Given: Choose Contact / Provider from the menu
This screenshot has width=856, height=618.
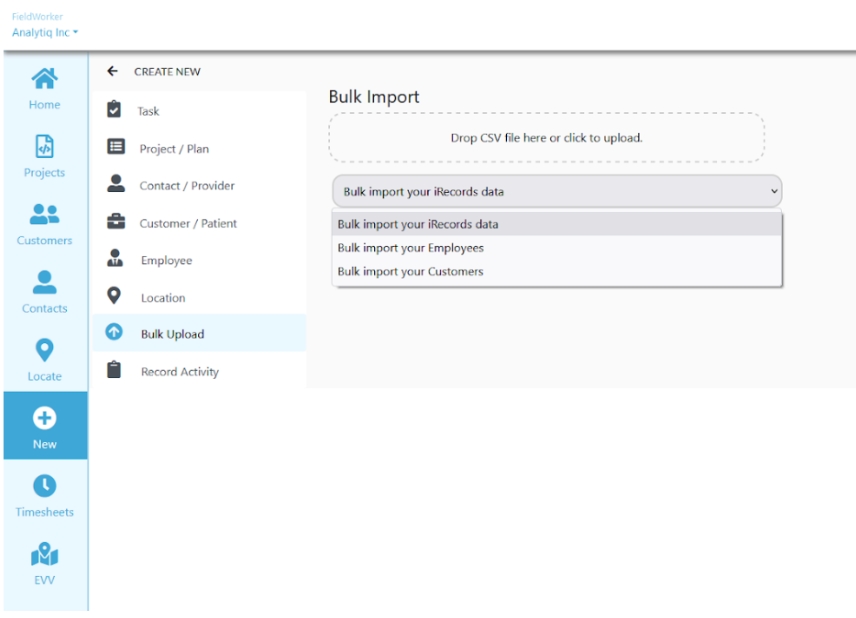Looking at the screenshot, I should coord(187,186).
